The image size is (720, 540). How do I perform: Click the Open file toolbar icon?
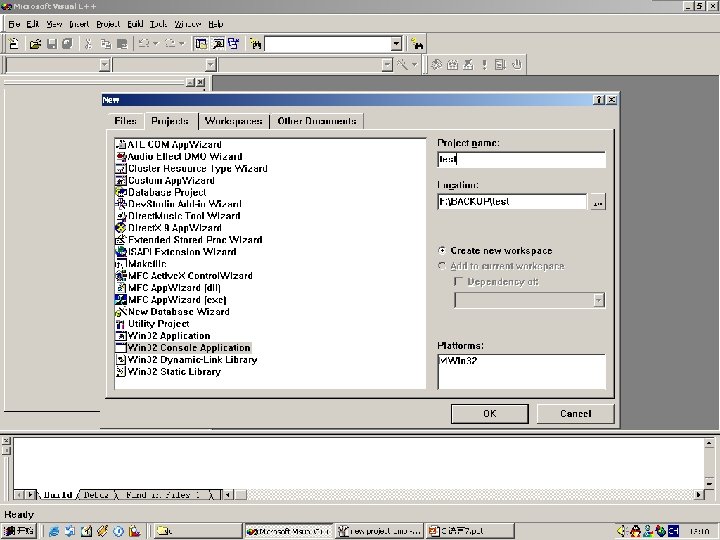[35, 44]
